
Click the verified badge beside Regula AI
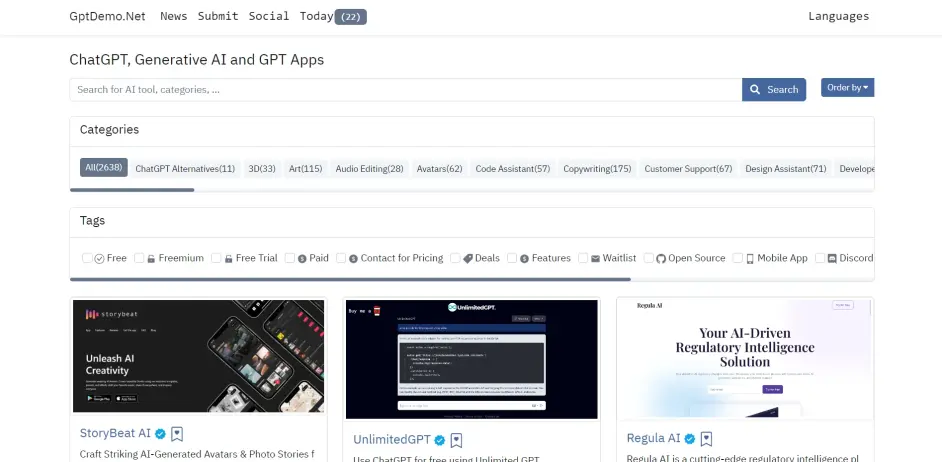point(690,439)
